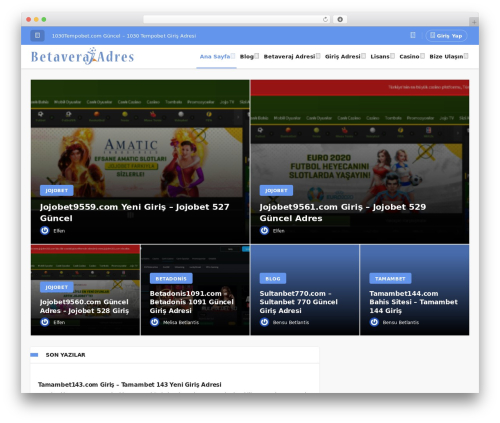Expand the Giriş Adresi submenu arrow
This screenshot has width=500, height=423.
pyautogui.click(x=363, y=56)
